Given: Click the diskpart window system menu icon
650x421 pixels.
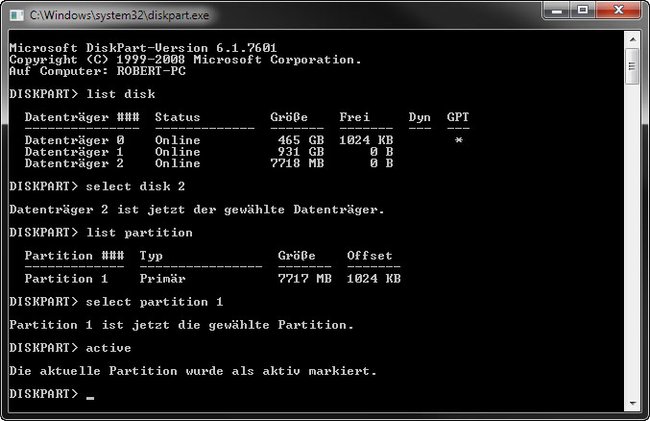Looking at the screenshot, I should (17, 16).
